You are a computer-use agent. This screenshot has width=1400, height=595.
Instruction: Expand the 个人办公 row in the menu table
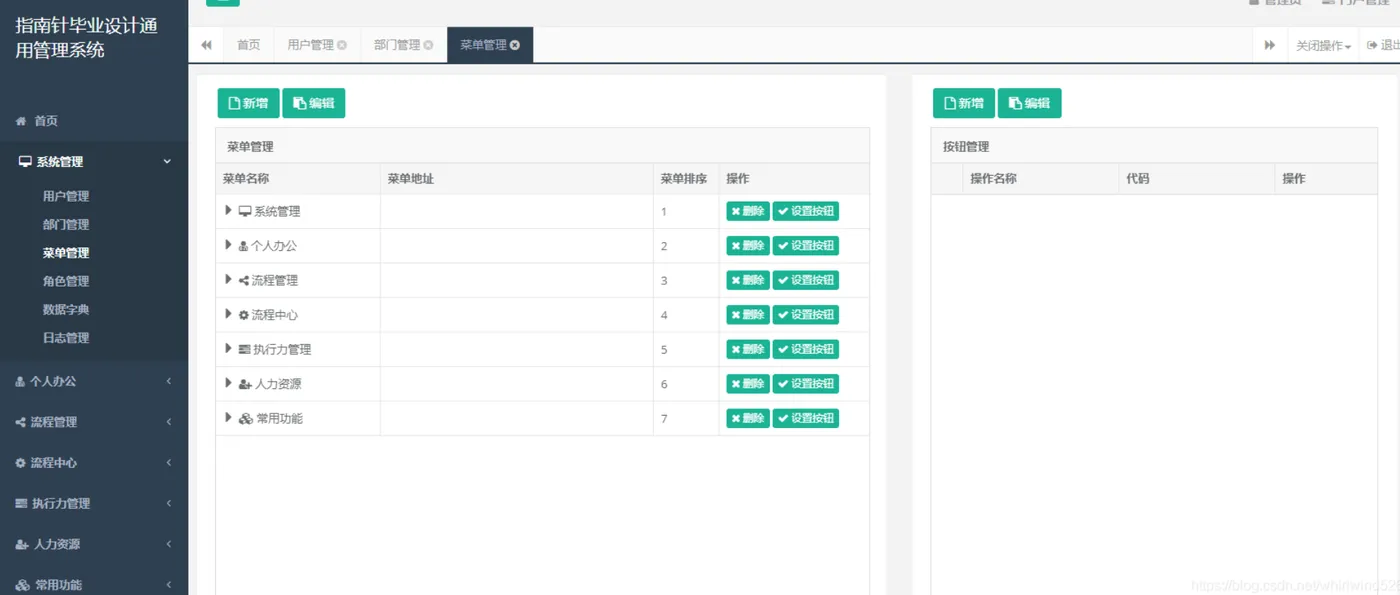point(229,245)
